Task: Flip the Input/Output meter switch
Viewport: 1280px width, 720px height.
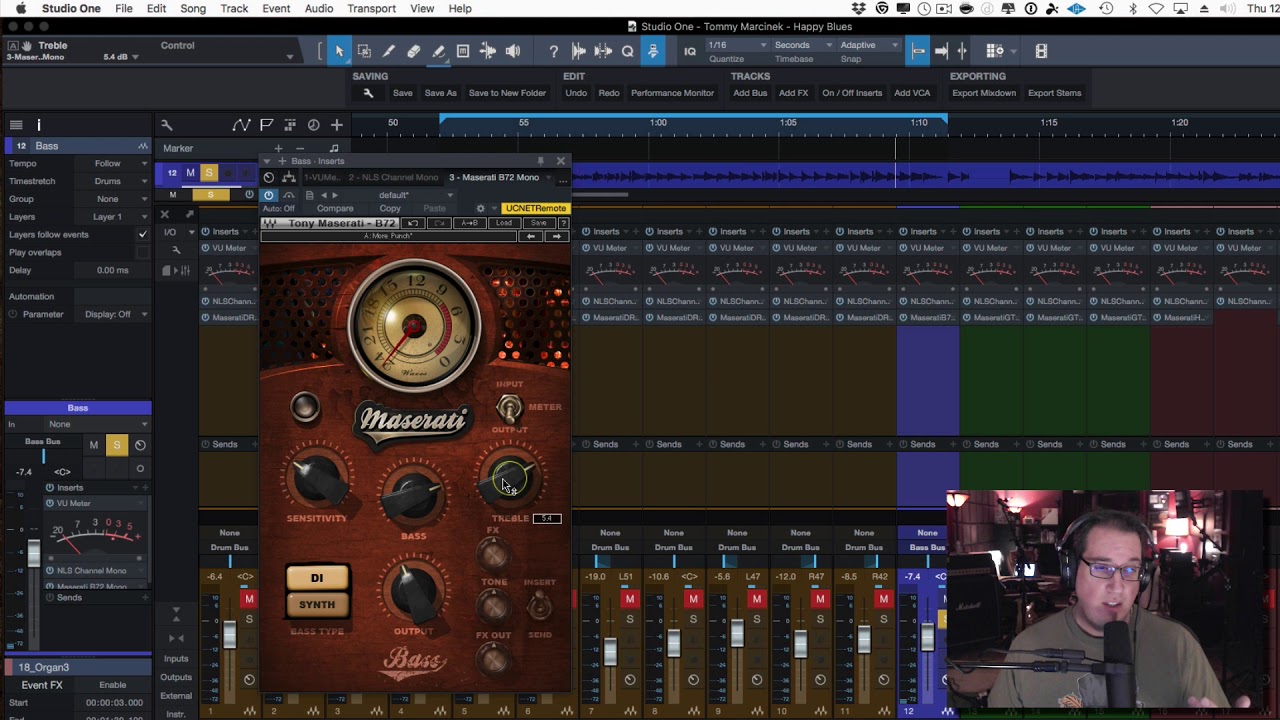Action: pos(510,407)
